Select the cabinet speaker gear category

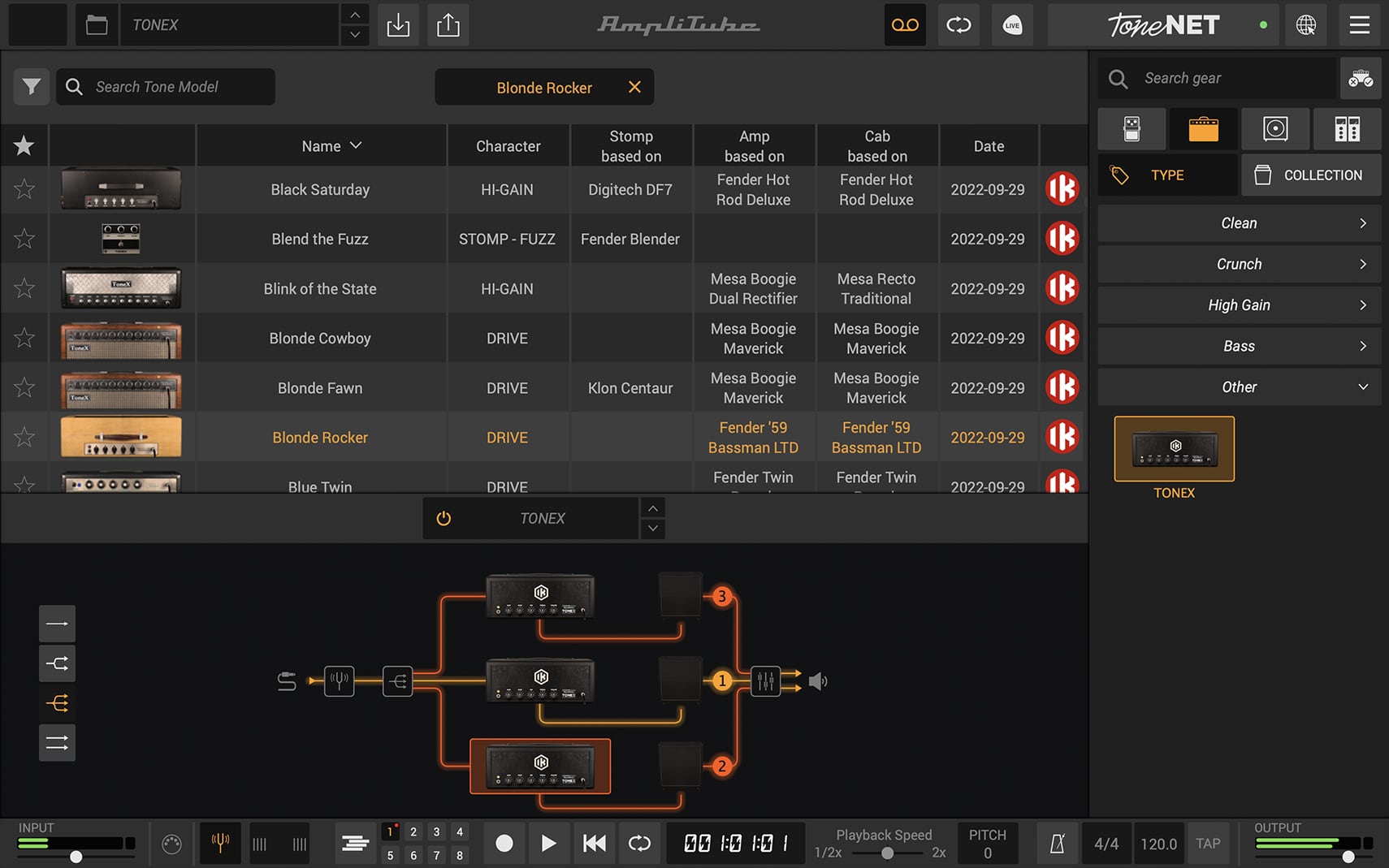[x=1275, y=128]
